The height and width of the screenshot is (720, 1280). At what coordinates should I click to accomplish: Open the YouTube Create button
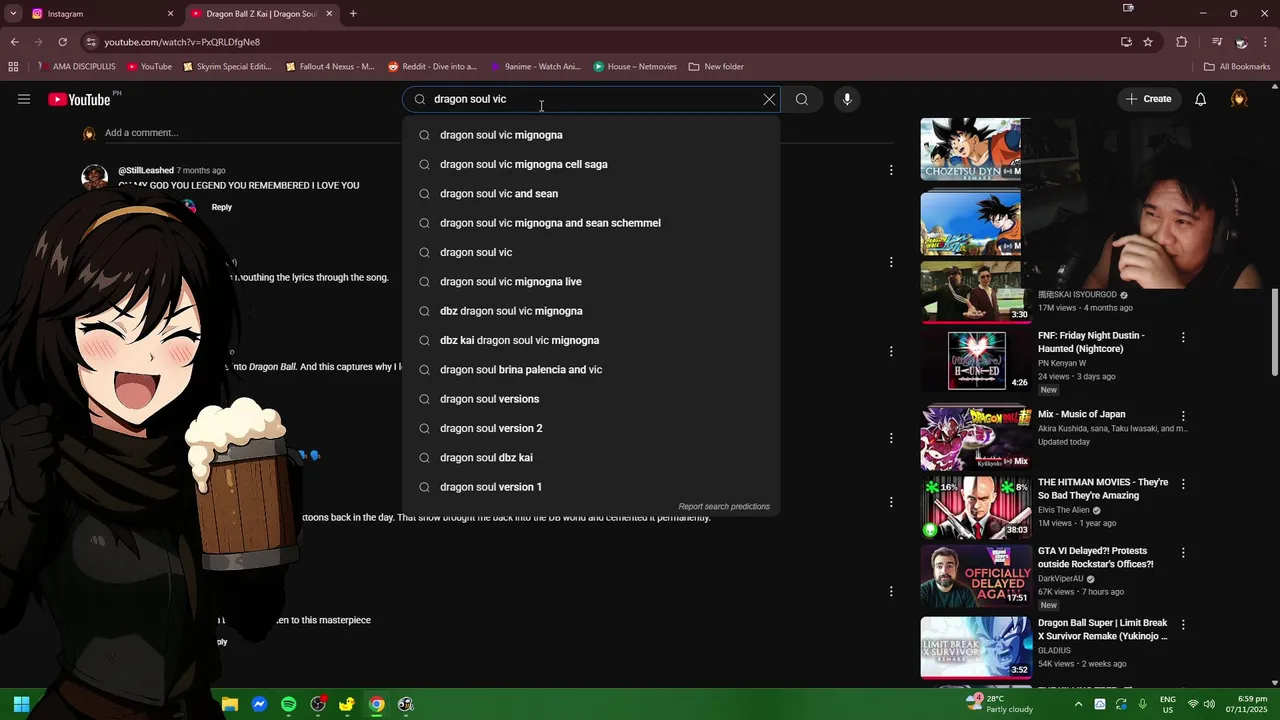click(1148, 99)
